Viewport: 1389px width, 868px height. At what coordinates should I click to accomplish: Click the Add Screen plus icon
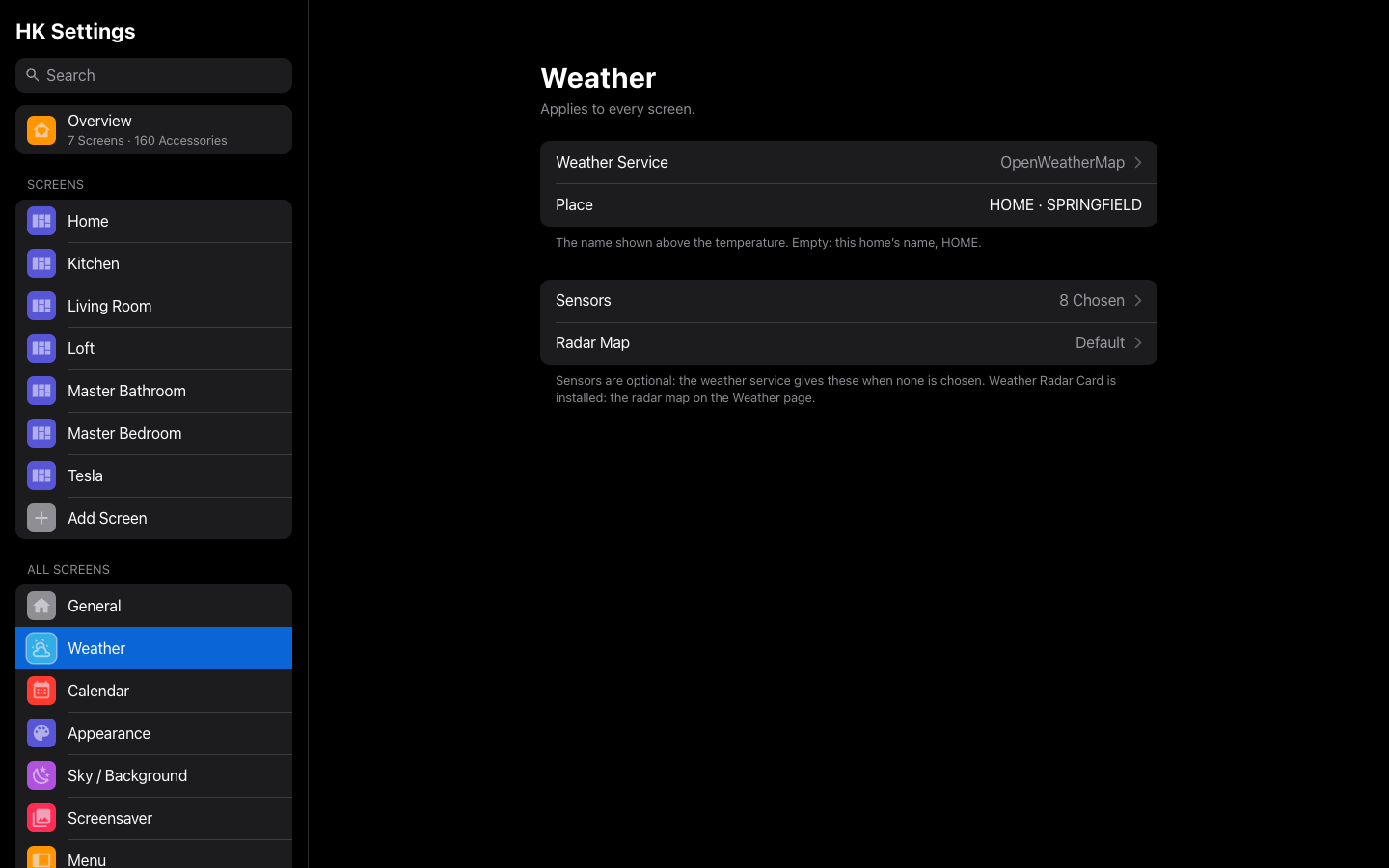[x=41, y=518]
